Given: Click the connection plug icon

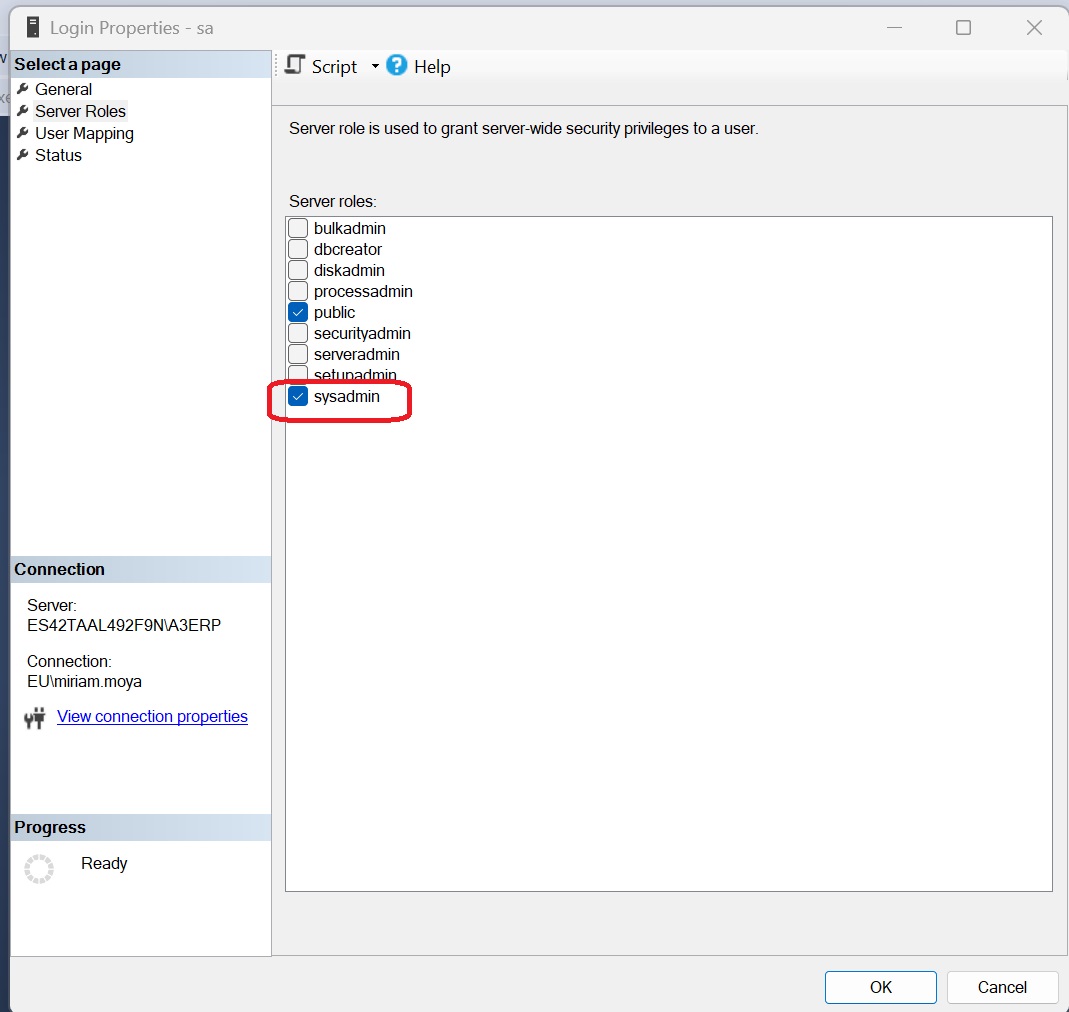Looking at the screenshot, I should (x=35, y=717).
